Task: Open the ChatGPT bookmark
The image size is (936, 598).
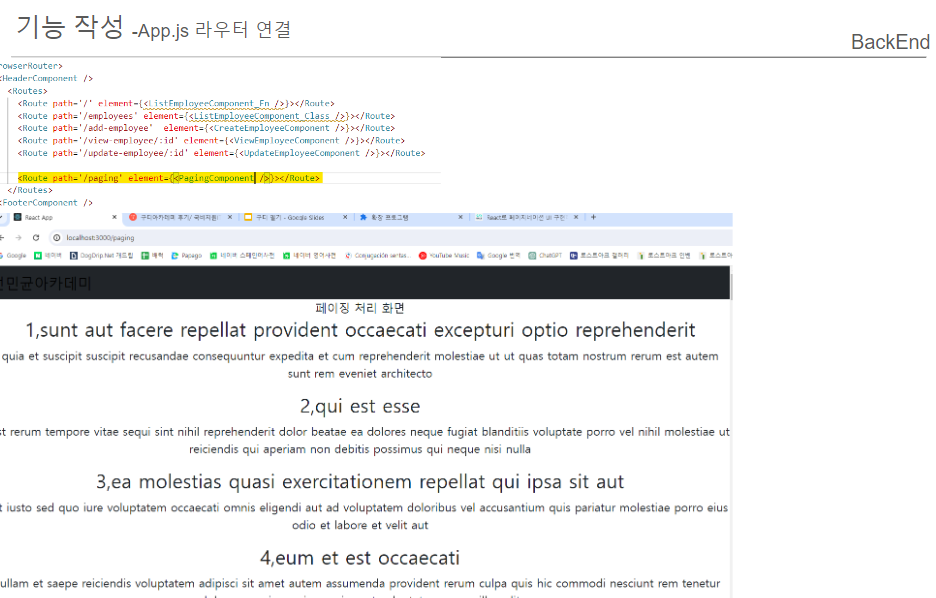Action: [x=545, y=255]
